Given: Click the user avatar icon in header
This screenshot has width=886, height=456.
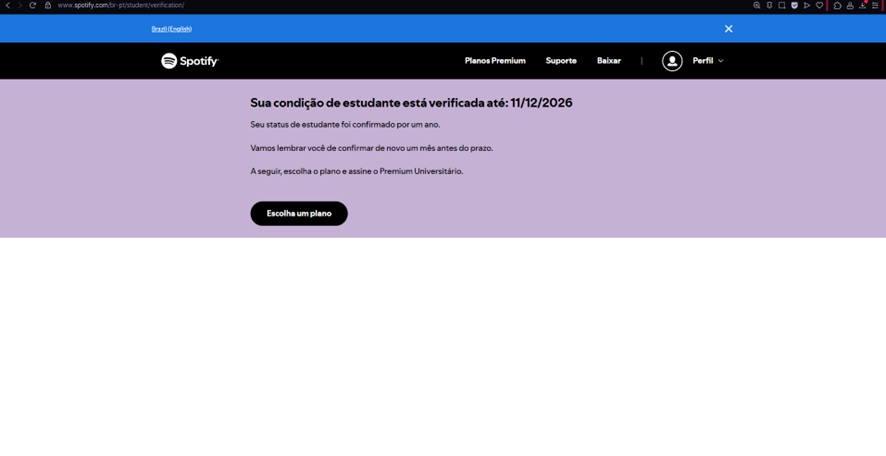Looking at the screenshot, I should pyautogui.click(x=672, y=60).
